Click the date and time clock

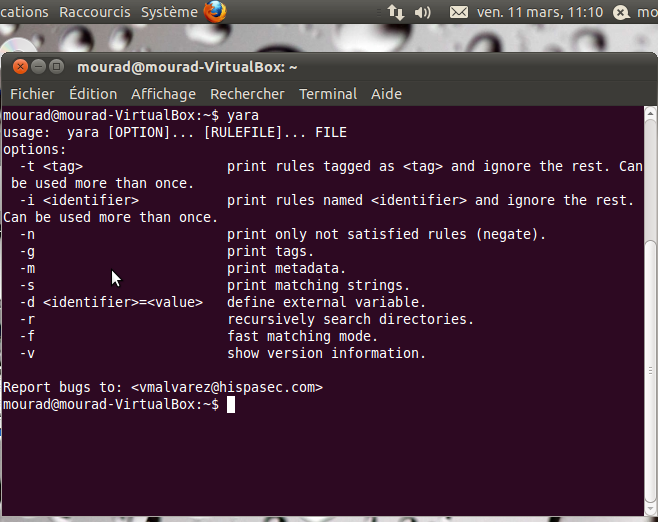(x=540, y=12)
